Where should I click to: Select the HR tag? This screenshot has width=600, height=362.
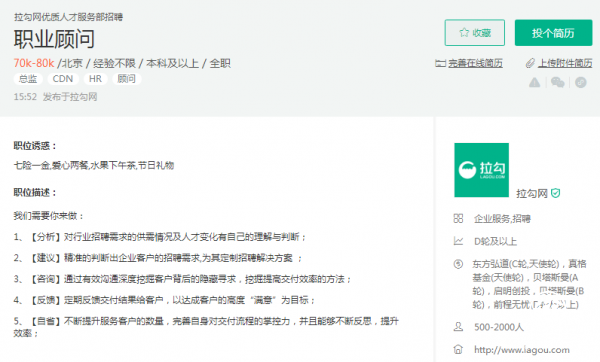tap(95, 79)
